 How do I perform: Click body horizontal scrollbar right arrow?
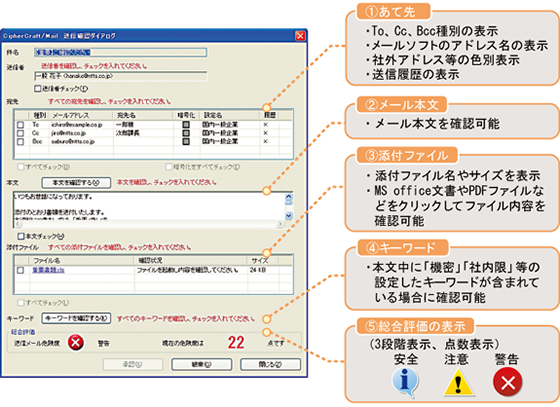point(280,224)
